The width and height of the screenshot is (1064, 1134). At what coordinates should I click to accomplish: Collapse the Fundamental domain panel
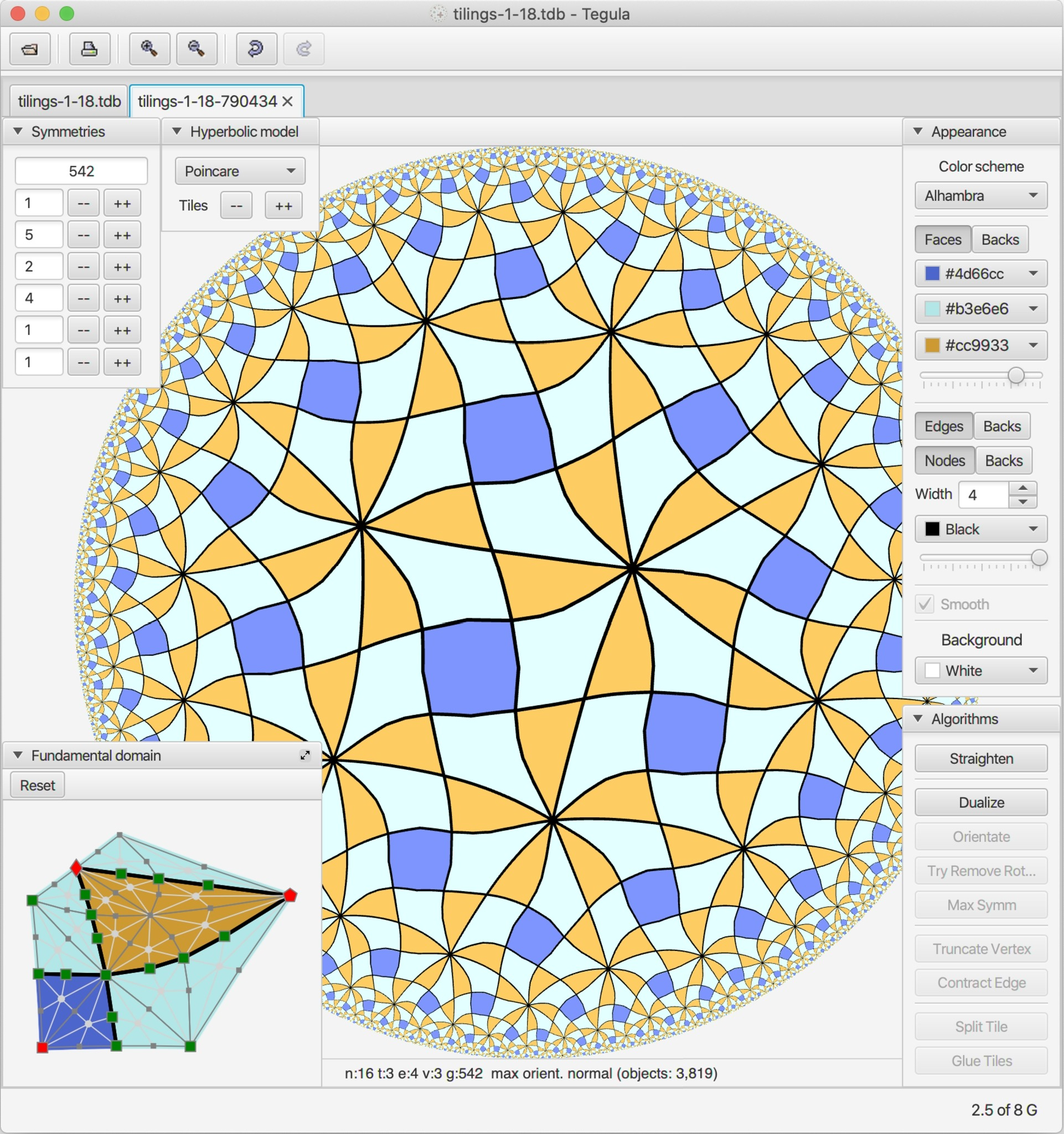pyautogui.click(x=18, y=755)
